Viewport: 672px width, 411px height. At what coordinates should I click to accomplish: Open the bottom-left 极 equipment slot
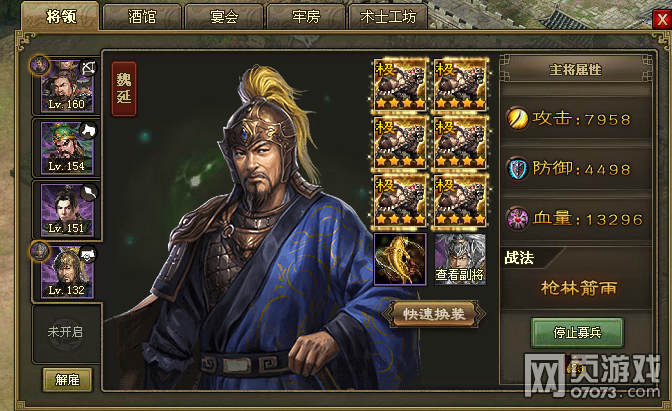click(400, 201)
